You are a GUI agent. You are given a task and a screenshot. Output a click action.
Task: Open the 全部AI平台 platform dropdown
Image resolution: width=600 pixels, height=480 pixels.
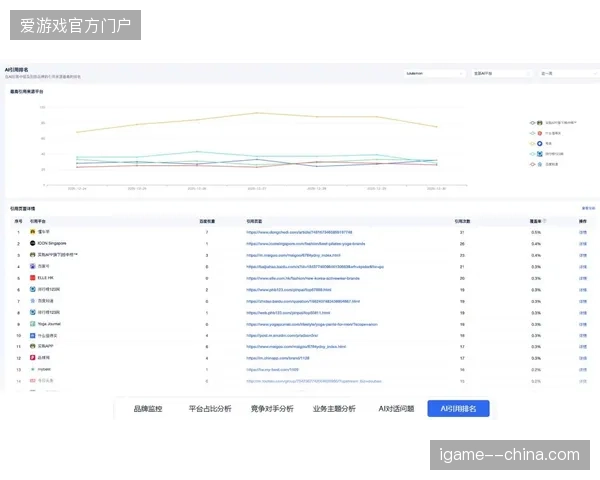click(x=502, y=73)
